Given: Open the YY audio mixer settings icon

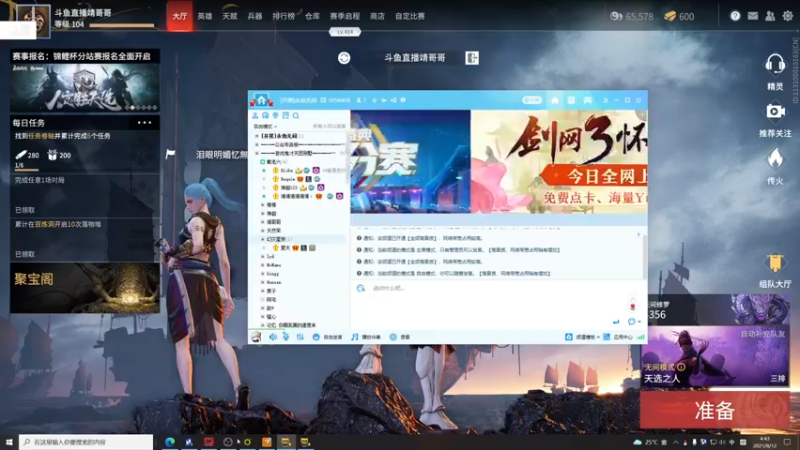Looking at the screenshot, I should 300,337.
